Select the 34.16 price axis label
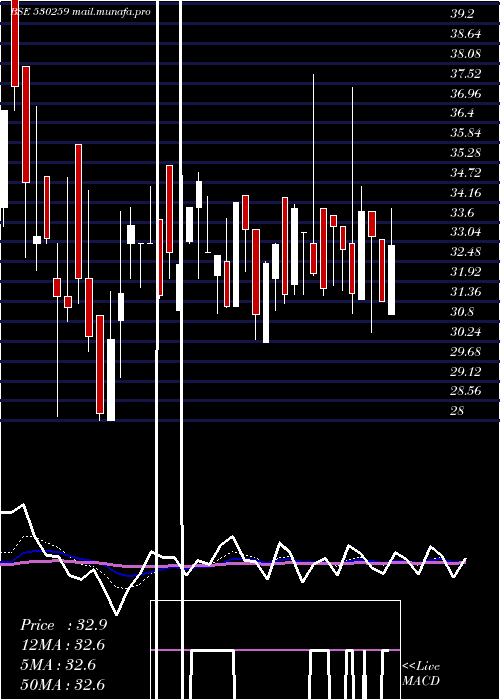Screen dimensions: 500x700 pyautogui.click(x=465, y=192)
